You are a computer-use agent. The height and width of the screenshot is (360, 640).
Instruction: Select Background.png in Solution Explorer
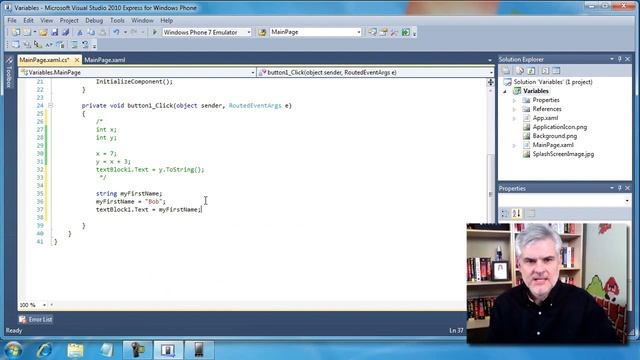[555, 136]
